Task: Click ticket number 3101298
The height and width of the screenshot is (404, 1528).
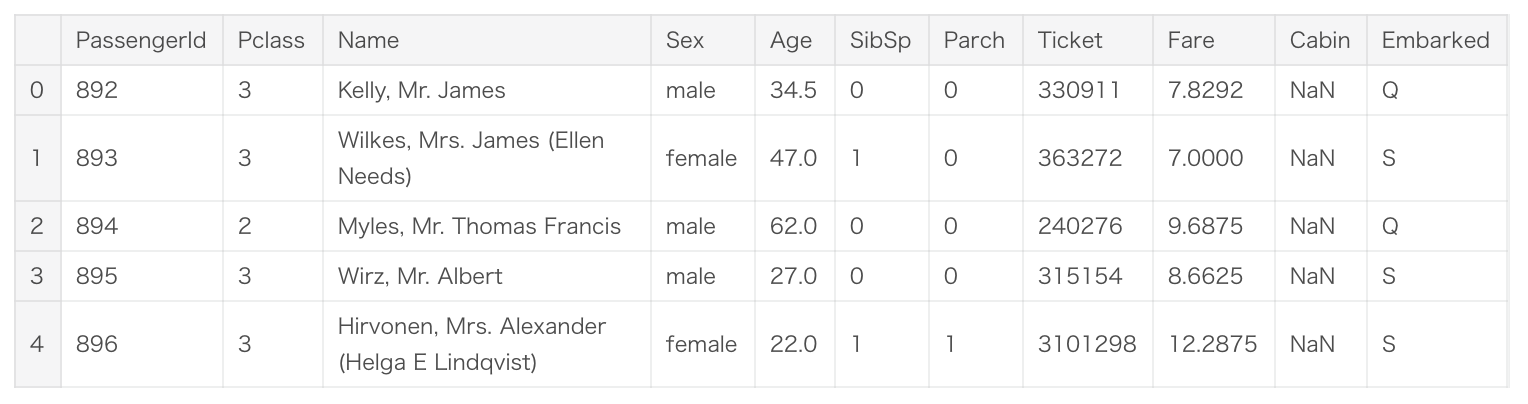Action: pos(1087,344)
